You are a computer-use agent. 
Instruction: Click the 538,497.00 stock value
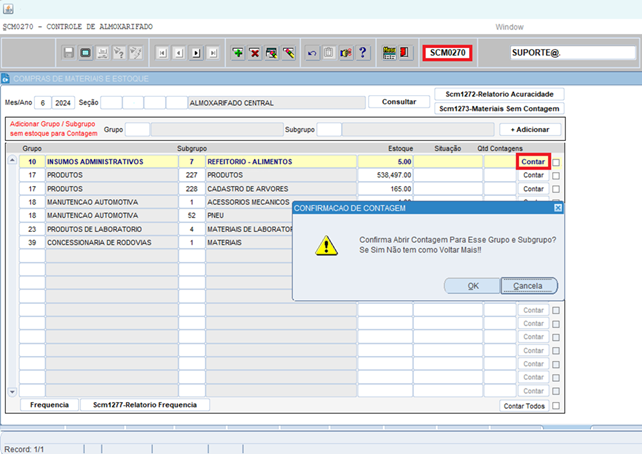[x=385, y=175]
